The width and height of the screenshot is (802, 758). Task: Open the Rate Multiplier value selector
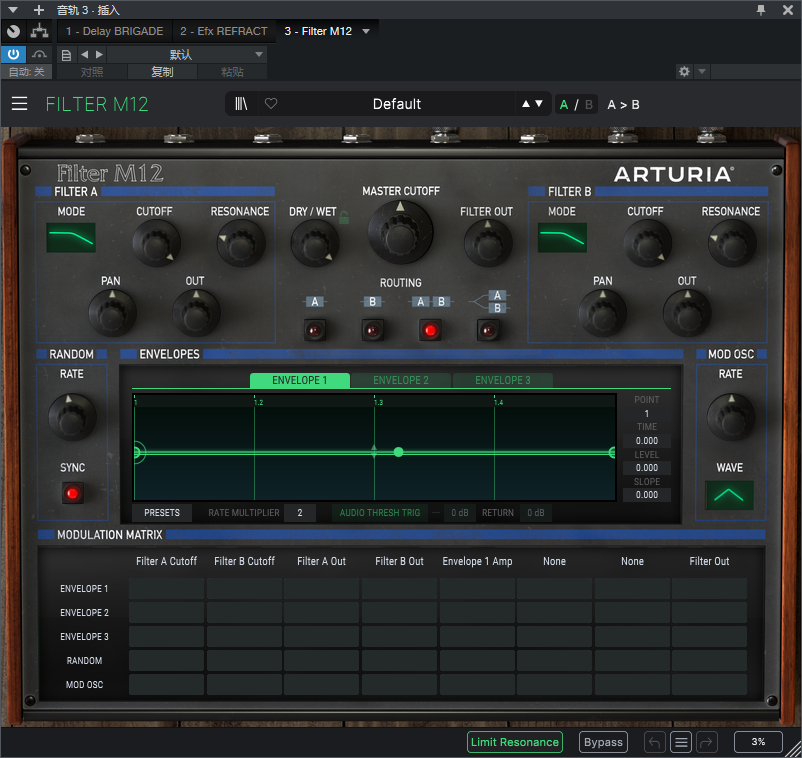click(x=300, y=512)
